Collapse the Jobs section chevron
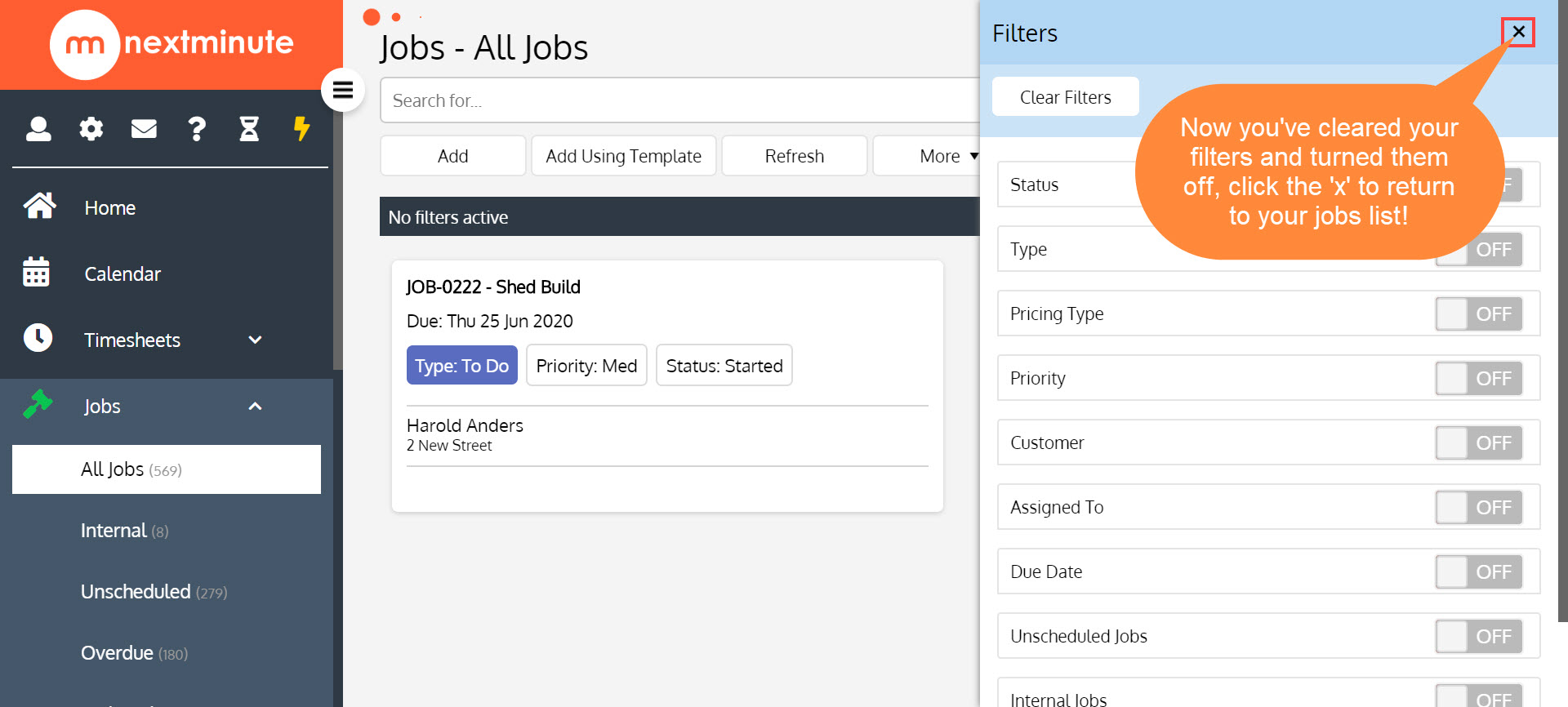The width and height of the screenshot is (1568, 707). point(255,406)
